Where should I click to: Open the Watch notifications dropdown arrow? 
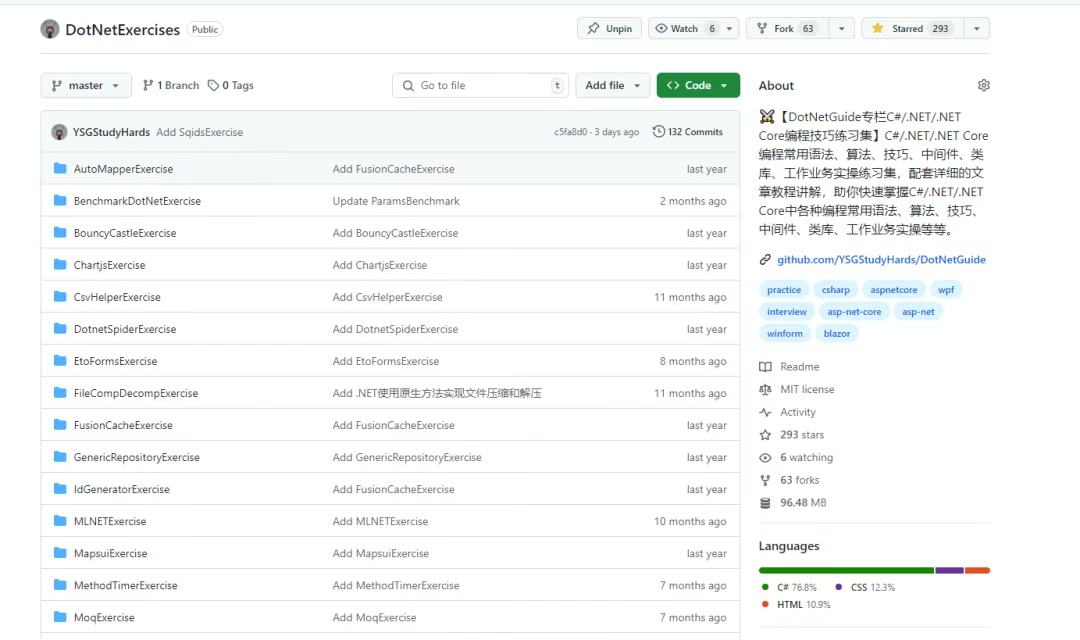point(729,28)
